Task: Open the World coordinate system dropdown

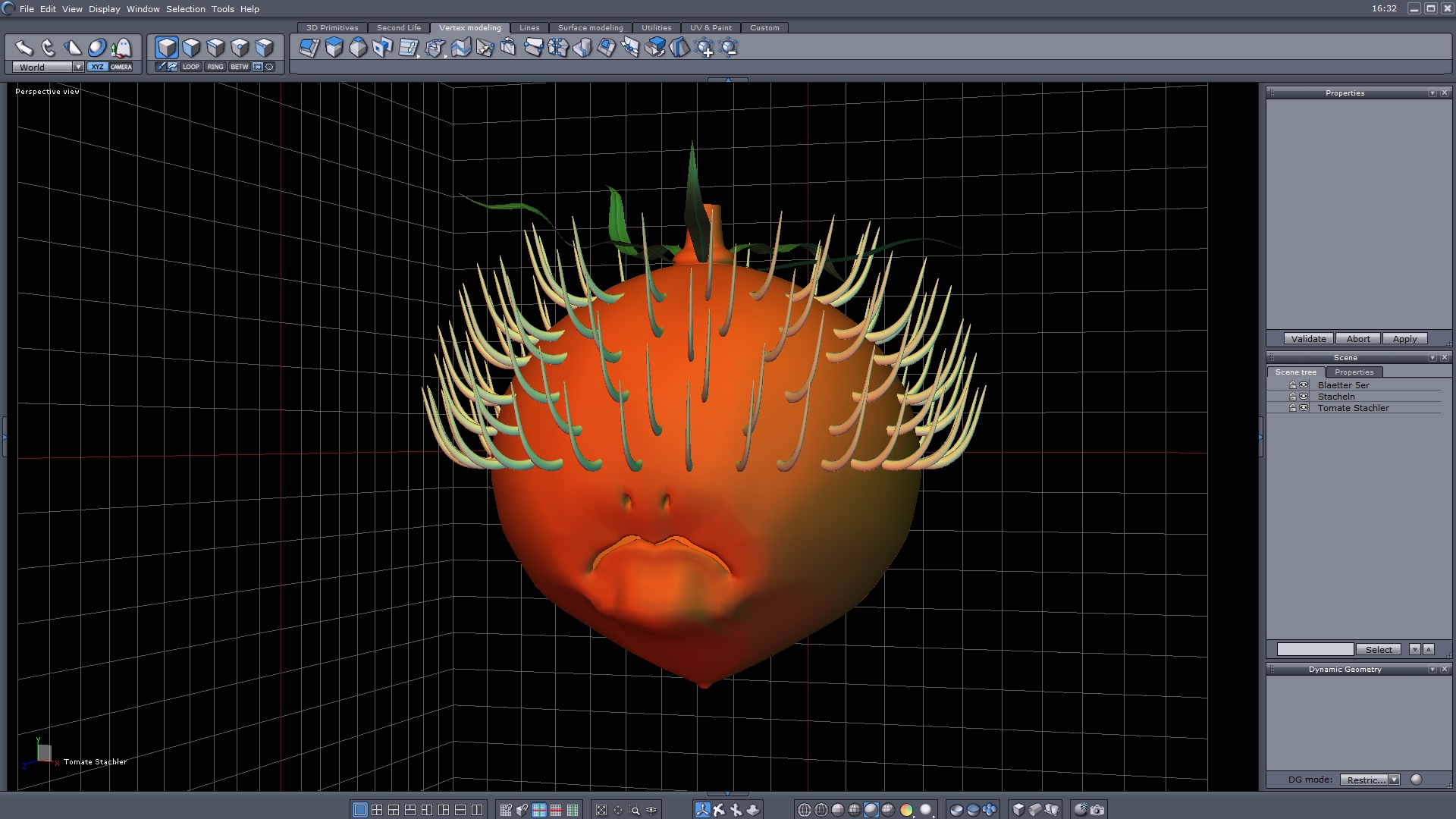Action: 78,67
